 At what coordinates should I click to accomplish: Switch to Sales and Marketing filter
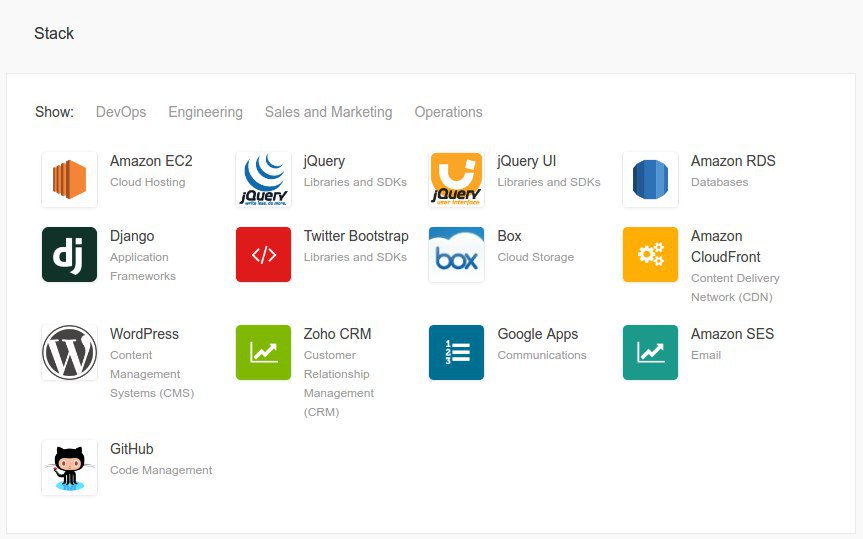pyautogui.click(x=329, y=112)
